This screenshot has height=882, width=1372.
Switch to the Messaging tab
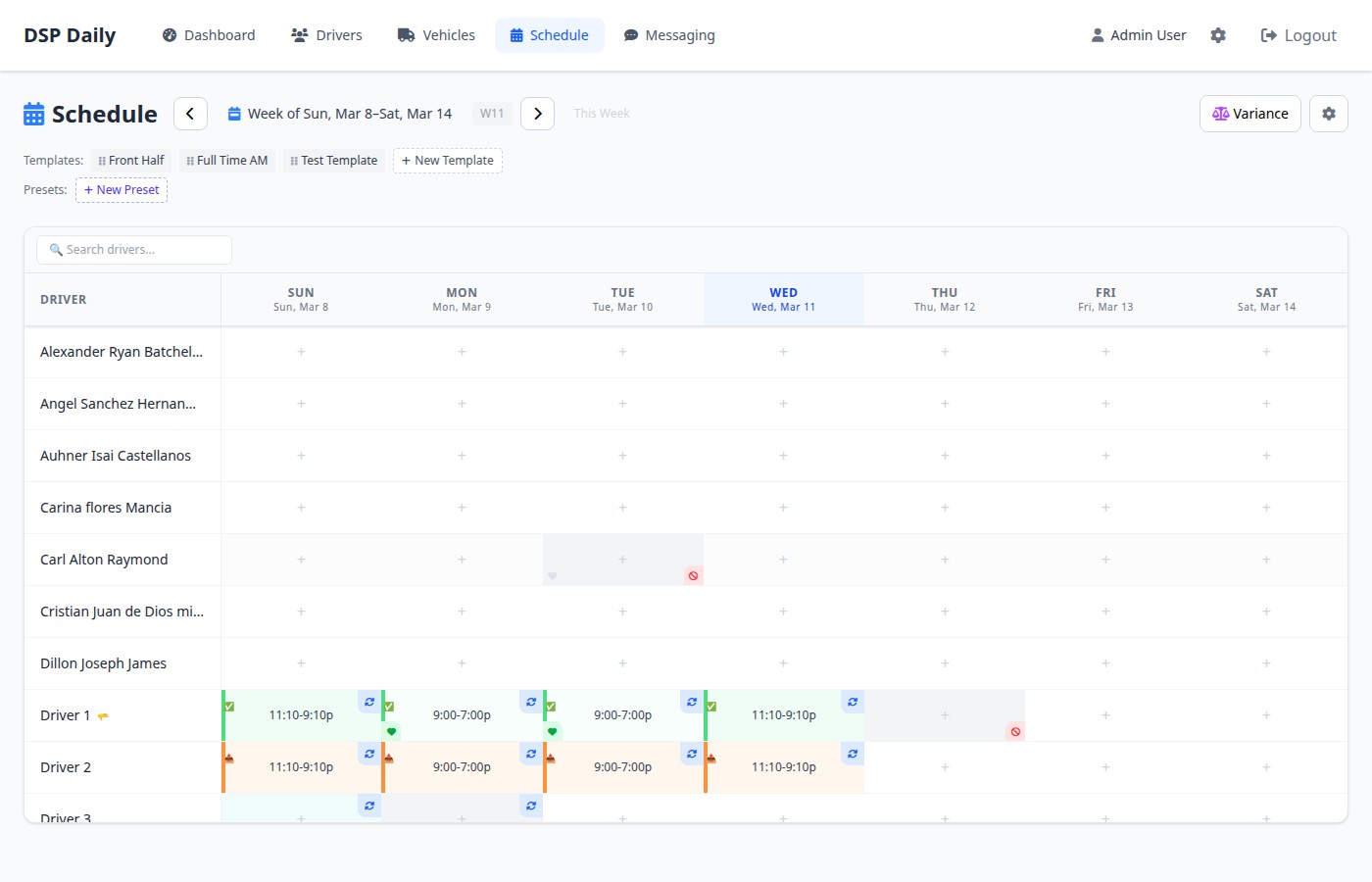(669, 35)
